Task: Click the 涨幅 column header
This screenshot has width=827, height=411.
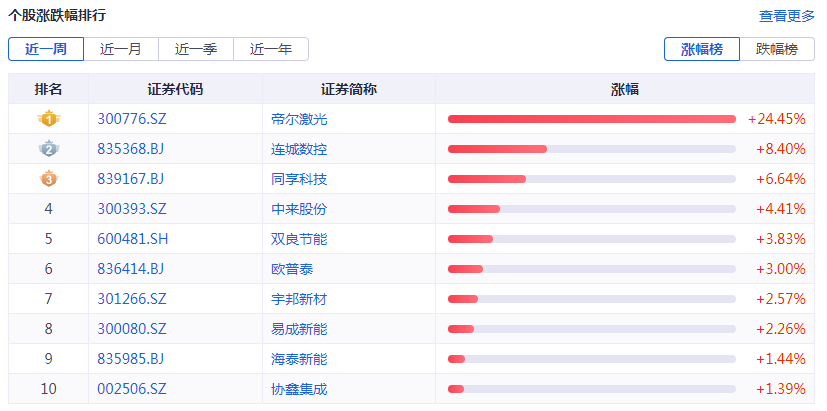Action: [625, 89]
